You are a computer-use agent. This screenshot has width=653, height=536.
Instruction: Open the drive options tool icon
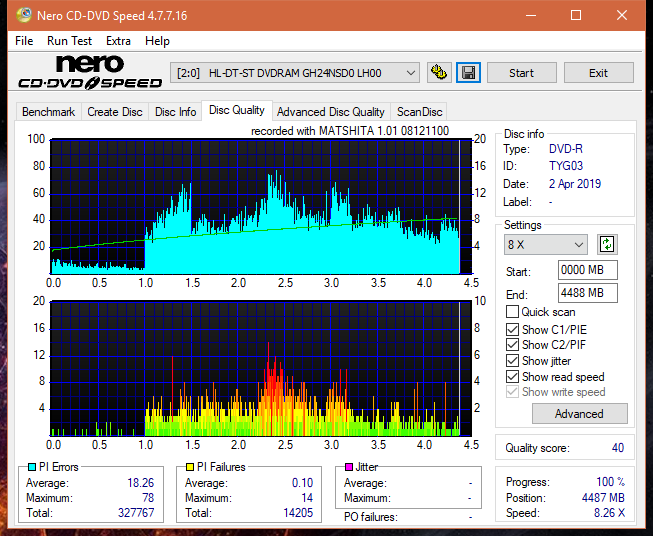(x=439, y=73)
